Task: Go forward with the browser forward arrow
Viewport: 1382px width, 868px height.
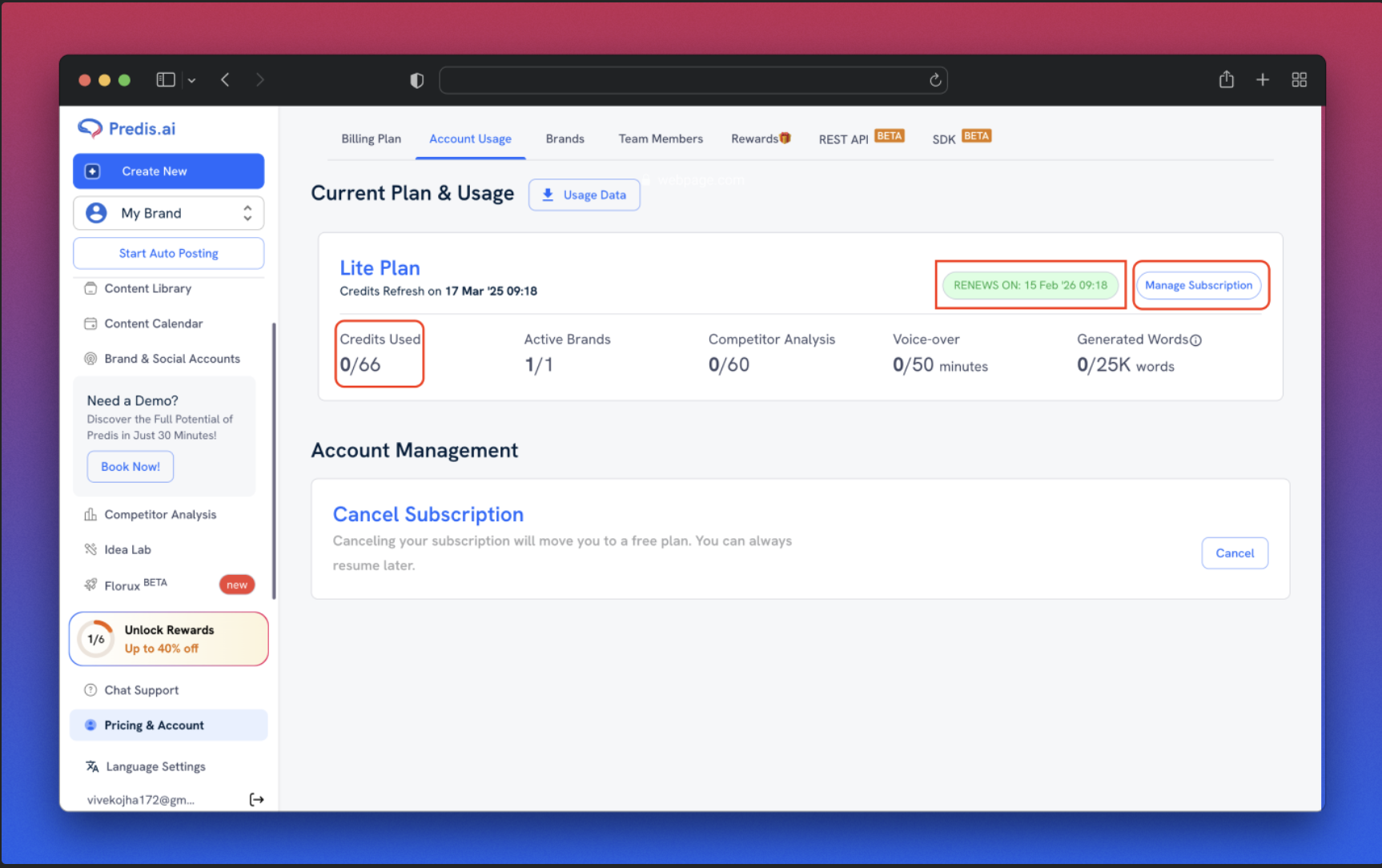Action: 259,79
